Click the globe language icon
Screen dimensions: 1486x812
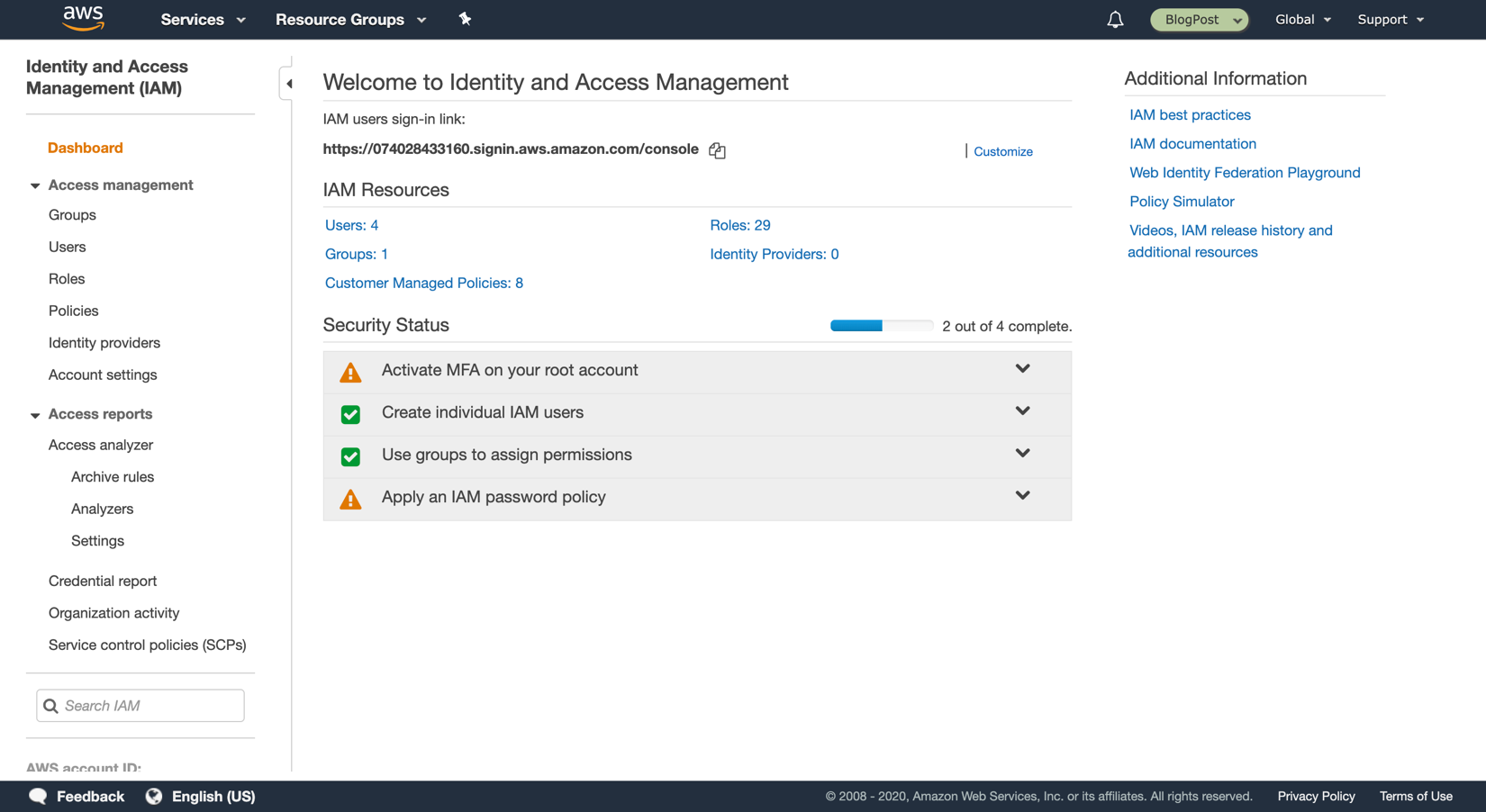(154, 796)
